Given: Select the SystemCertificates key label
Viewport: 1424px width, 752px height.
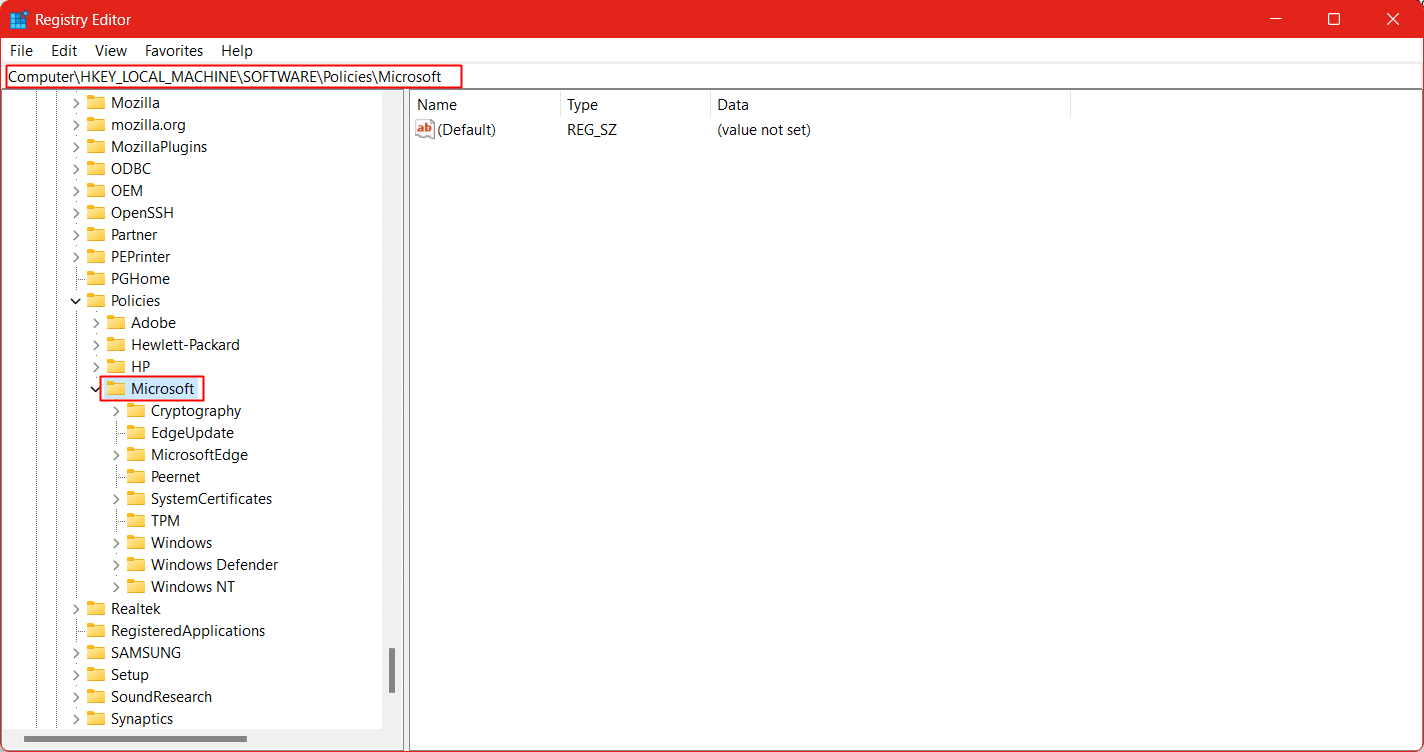Looking at the screenshot, I should pyautogui.click(x=211, y=499).
